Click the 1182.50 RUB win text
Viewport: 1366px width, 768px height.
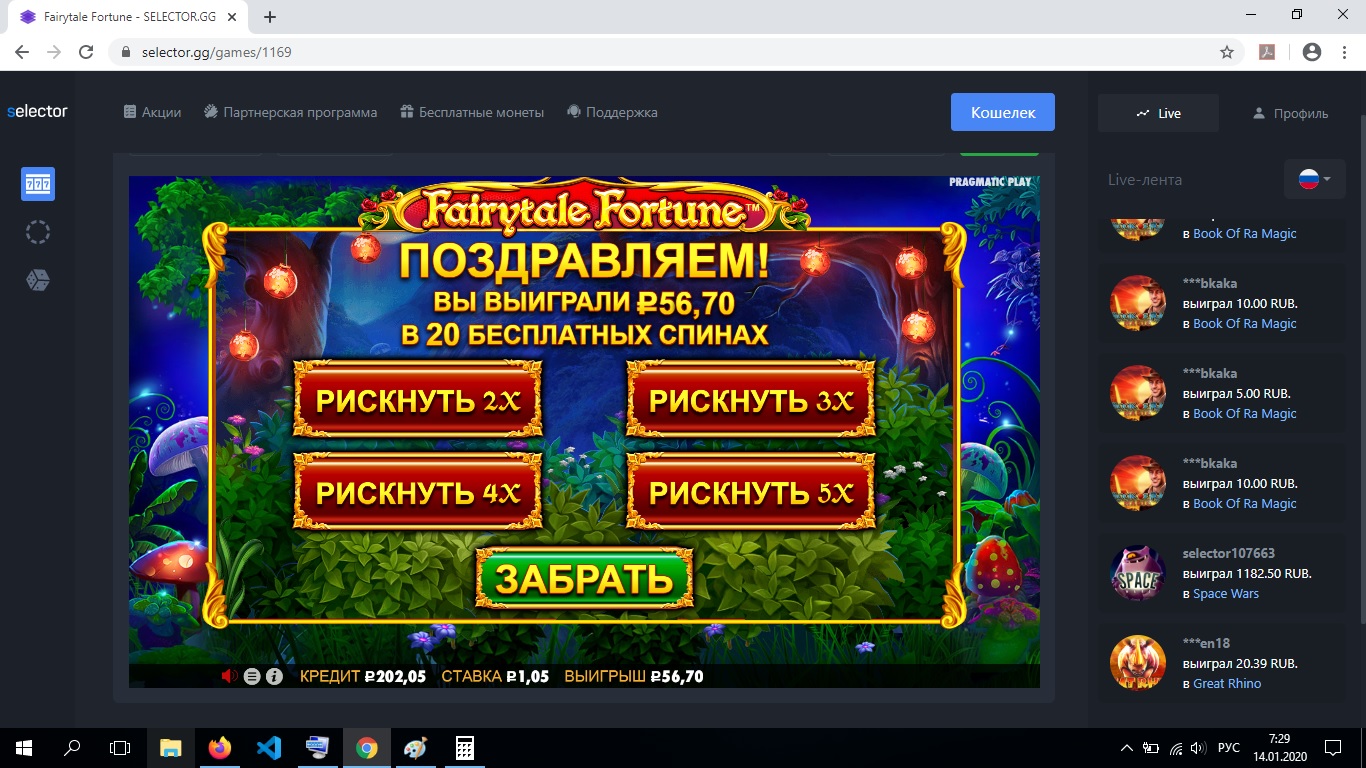[1247, 574]
